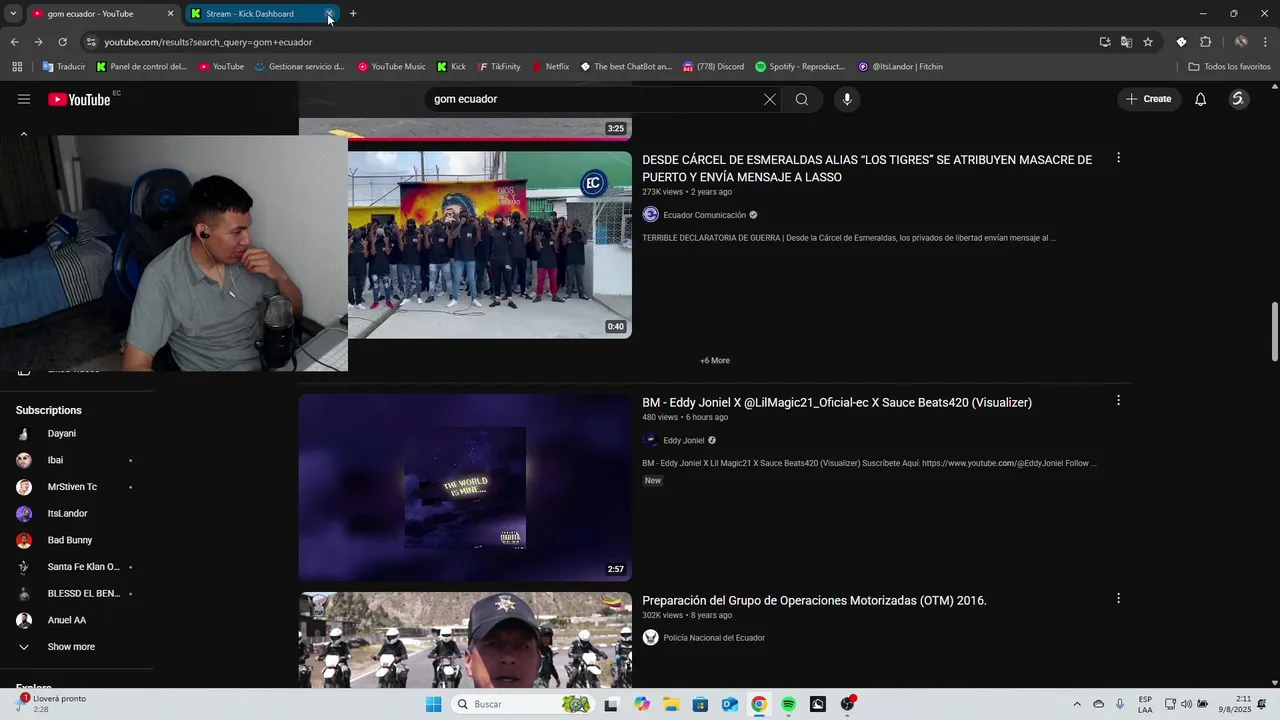The width and height of the screenshot is (1280, 720).
Task: Go forward in browser history
Action: 38,42
